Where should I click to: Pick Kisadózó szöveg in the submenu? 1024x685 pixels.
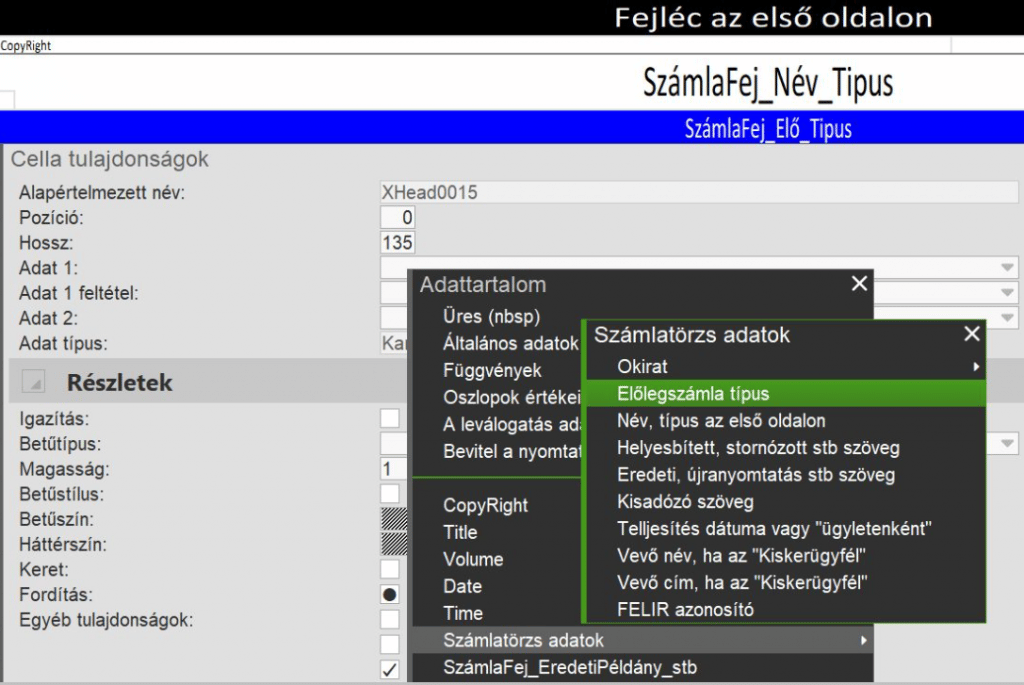tap(685, 501)
